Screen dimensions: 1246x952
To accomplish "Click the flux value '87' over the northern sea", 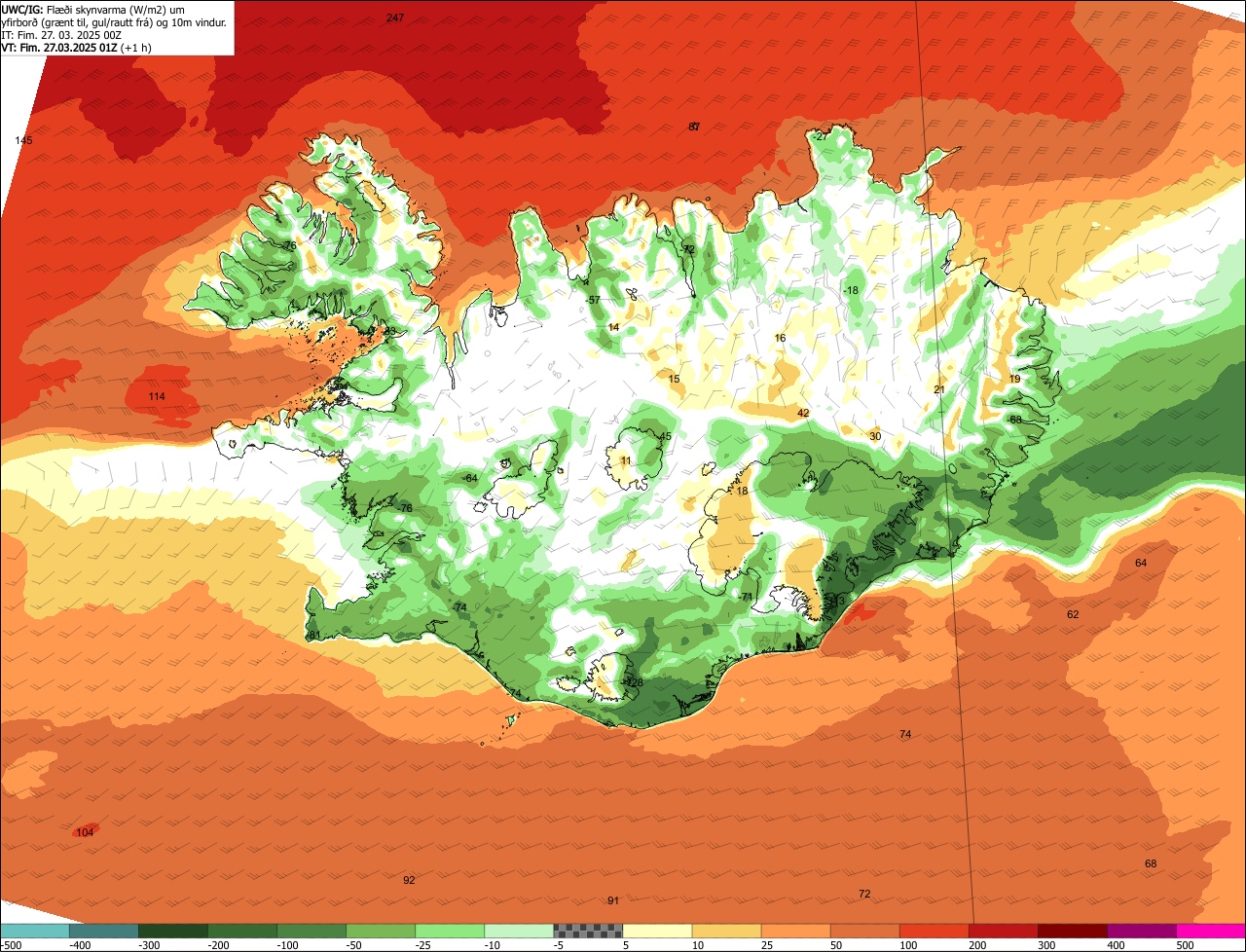I will (694, 127).
